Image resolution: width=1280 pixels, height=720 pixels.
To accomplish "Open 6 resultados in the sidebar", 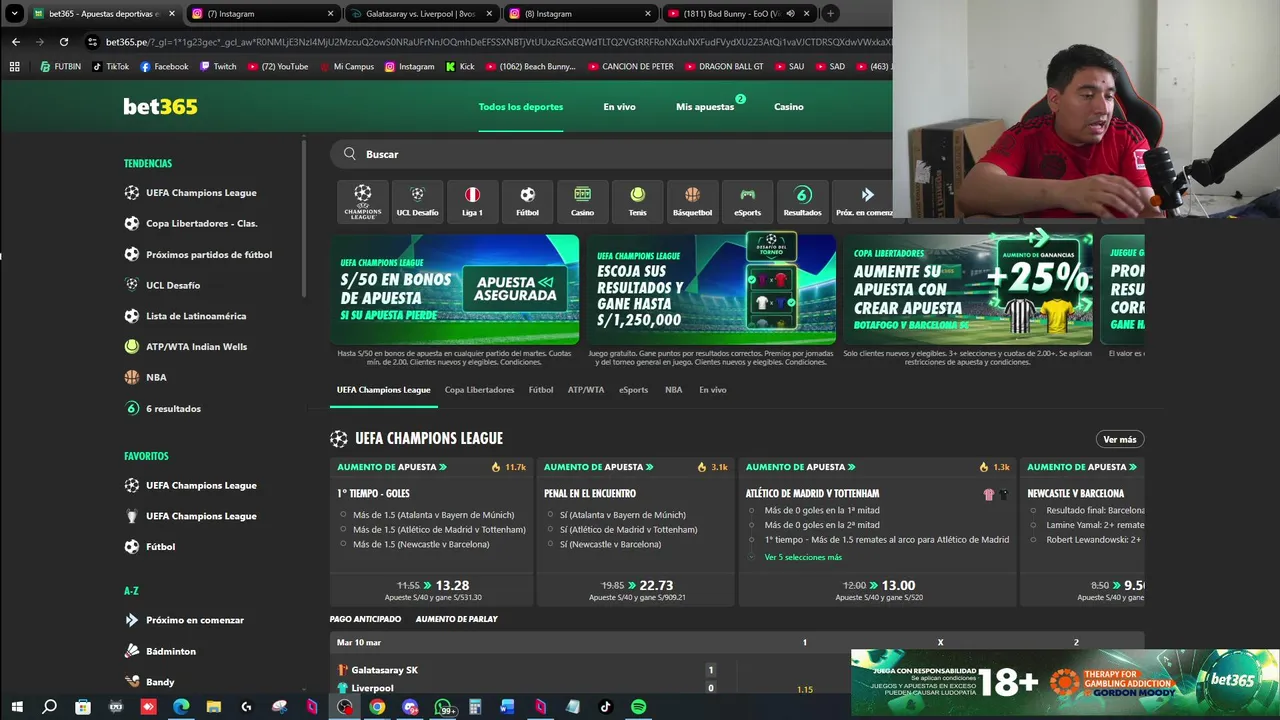I will pos(162,408).
